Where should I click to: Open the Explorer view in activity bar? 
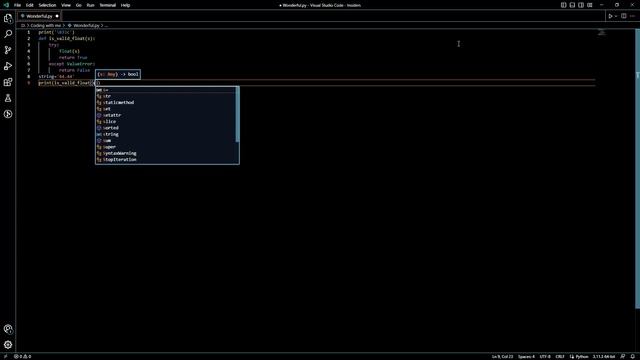(8, 18)
